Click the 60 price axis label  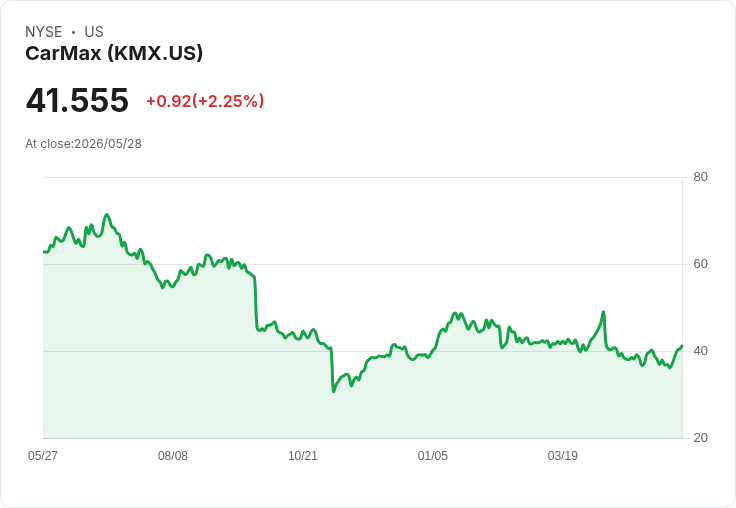click(x=700, y=264)
